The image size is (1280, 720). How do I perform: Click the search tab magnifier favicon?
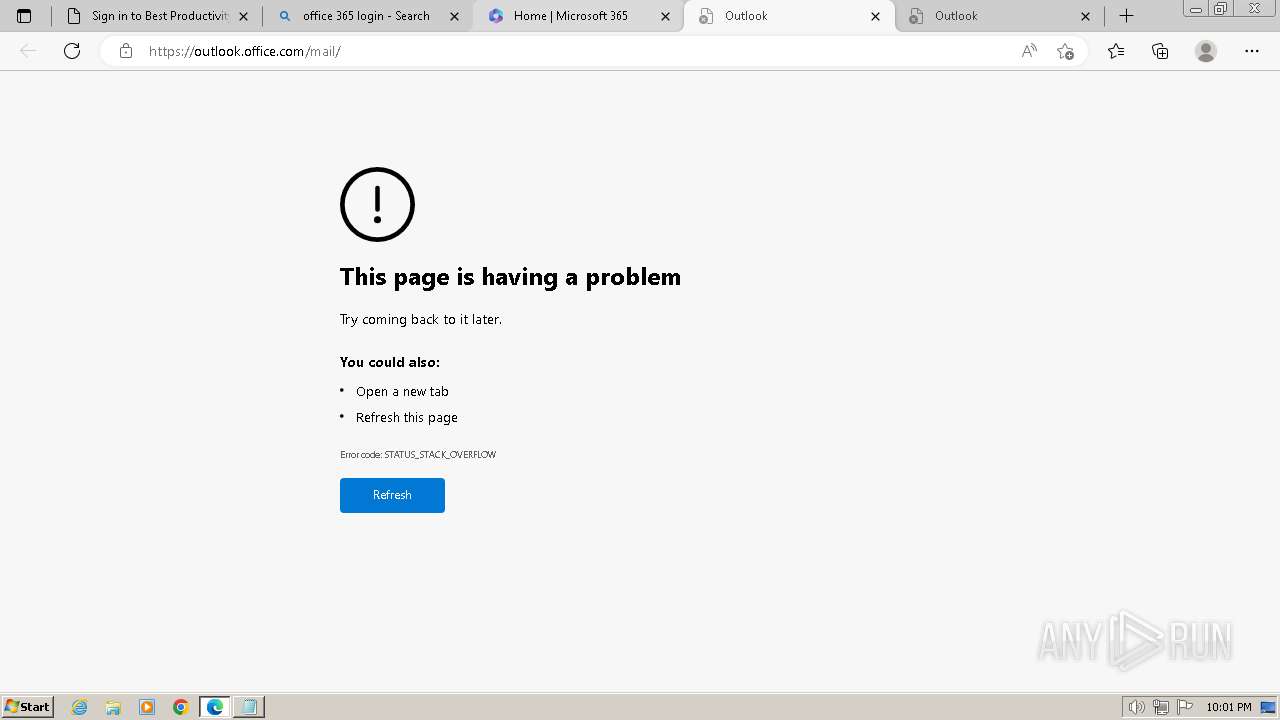pos(285,16)
